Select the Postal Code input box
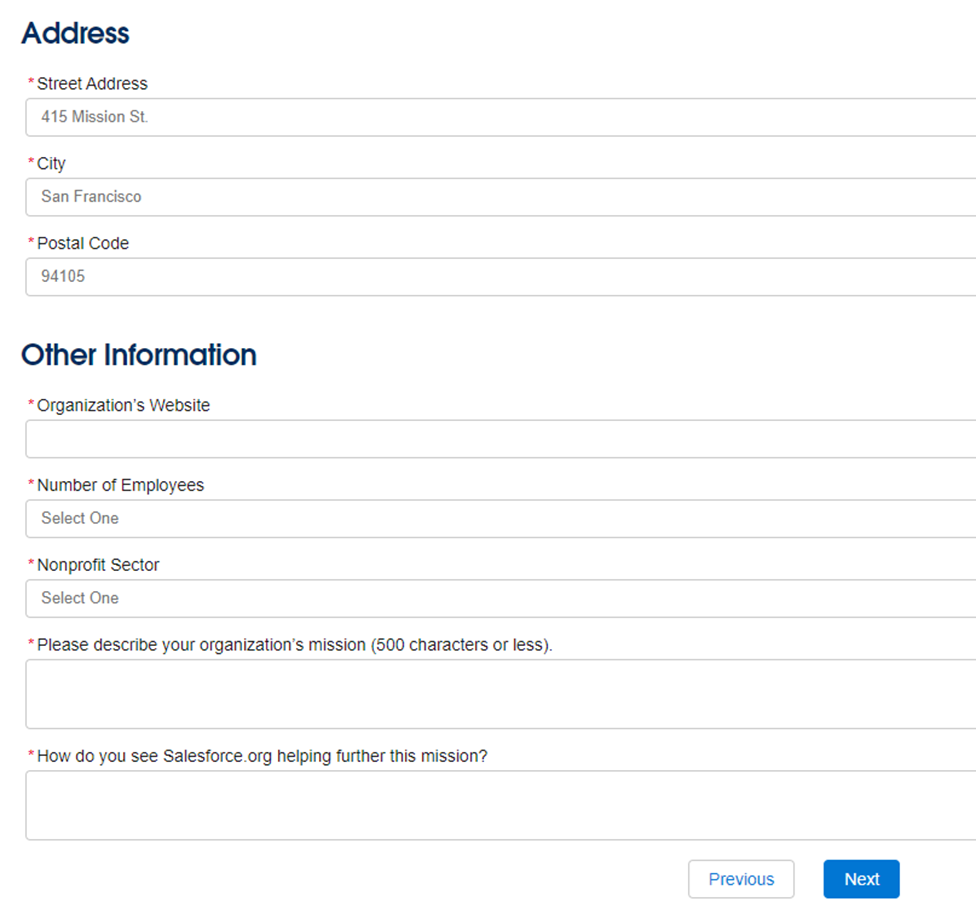The image size is (976, 919). pos(500,277)
